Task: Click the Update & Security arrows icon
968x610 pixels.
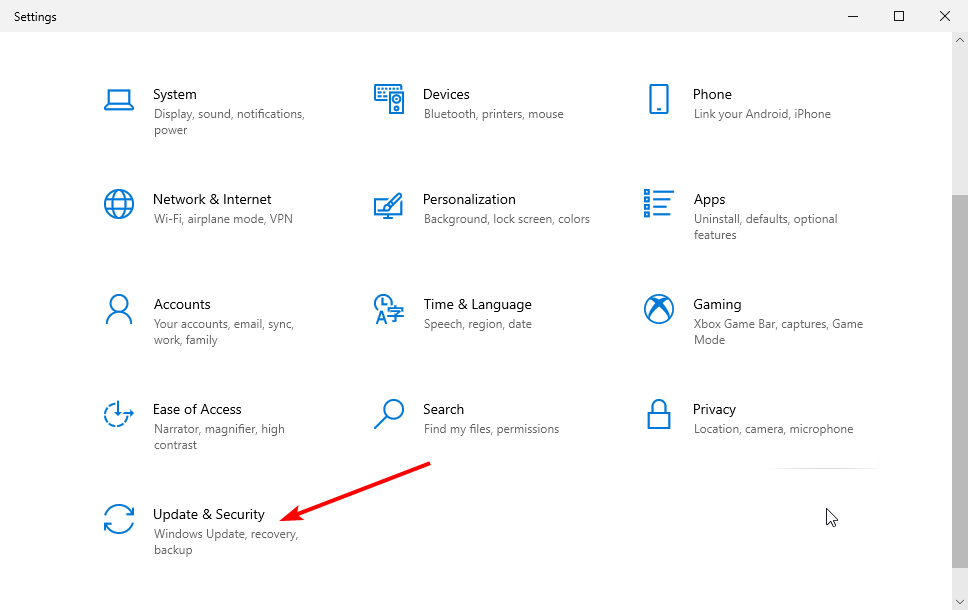Action: pos(119,519)
